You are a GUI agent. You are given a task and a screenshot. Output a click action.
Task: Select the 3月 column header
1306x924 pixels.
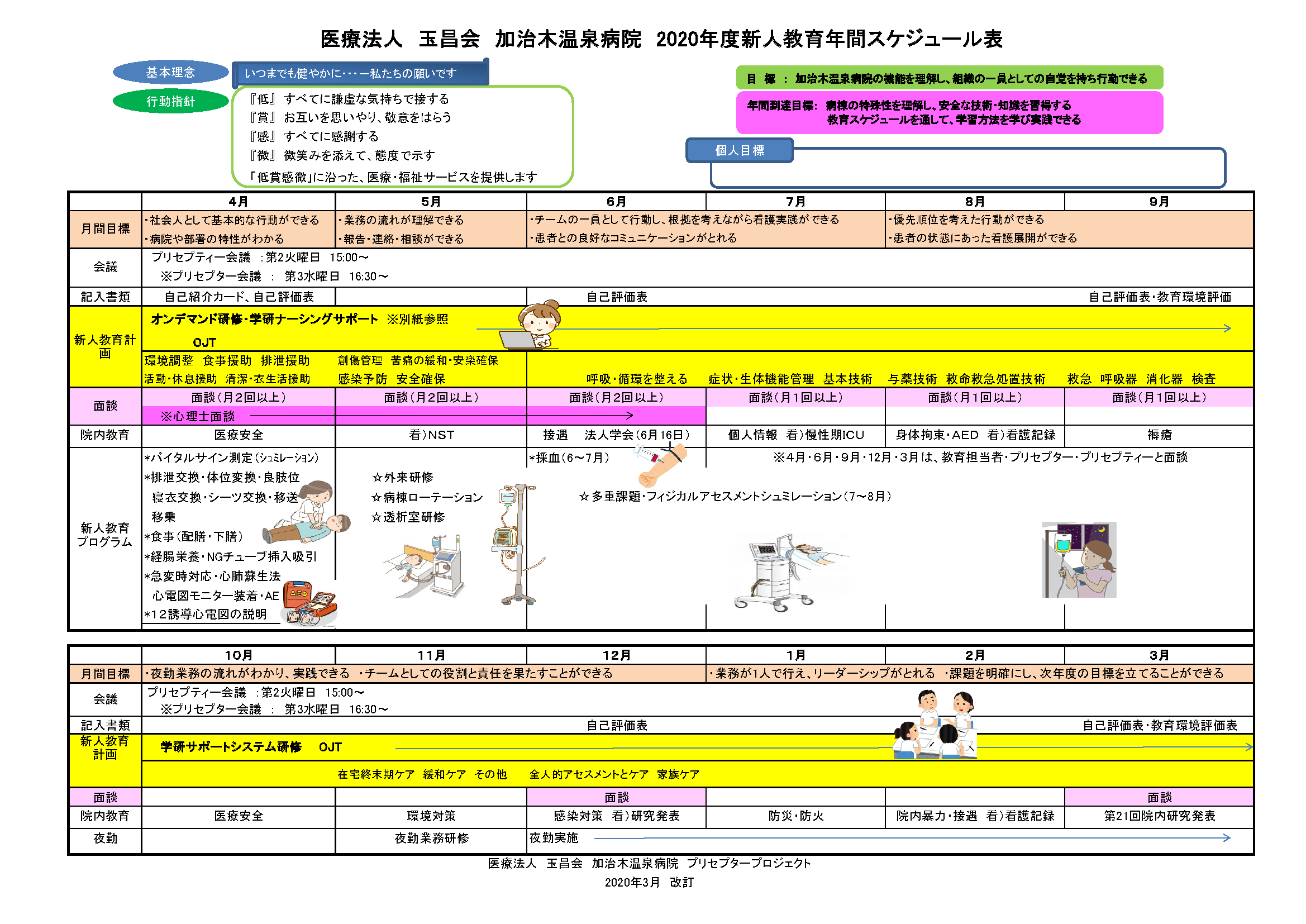pos(1159,655)
